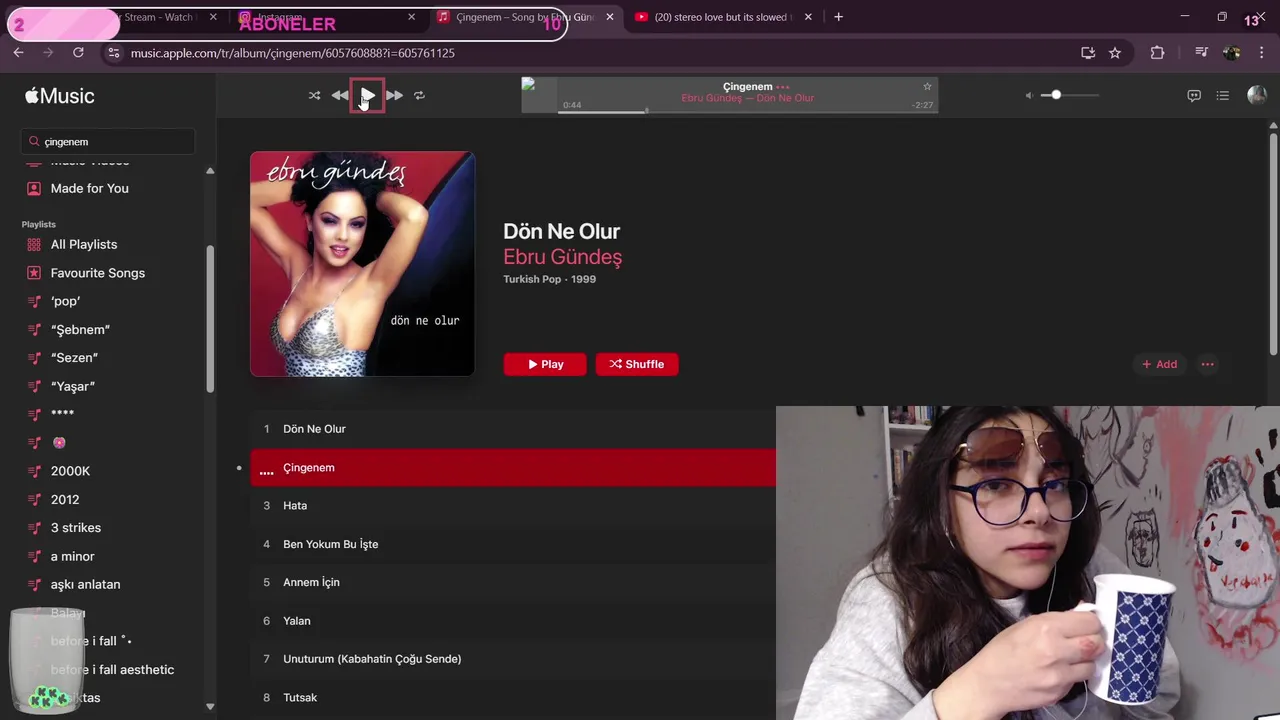Select track 5 Annem İçin
Image resolution: width=1280 pixels, height=720 pixels.
click(513, 582)
